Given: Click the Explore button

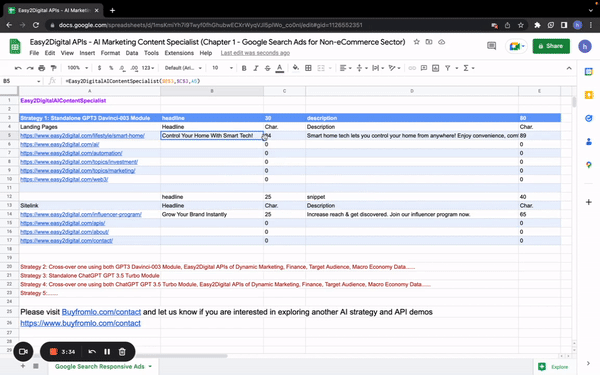Looking at the screenshot, I should point(554,367).
